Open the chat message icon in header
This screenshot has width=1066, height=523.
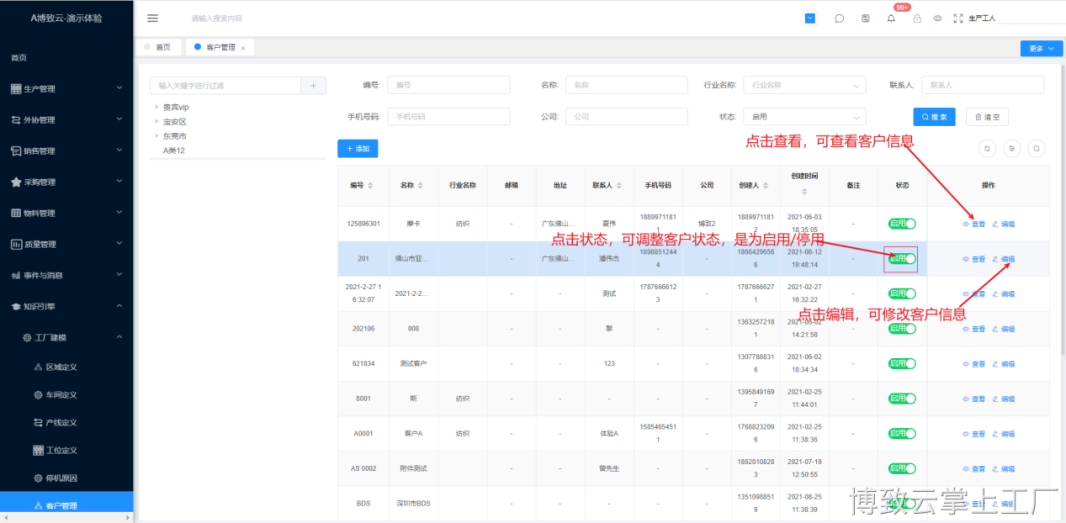point(839,19)
